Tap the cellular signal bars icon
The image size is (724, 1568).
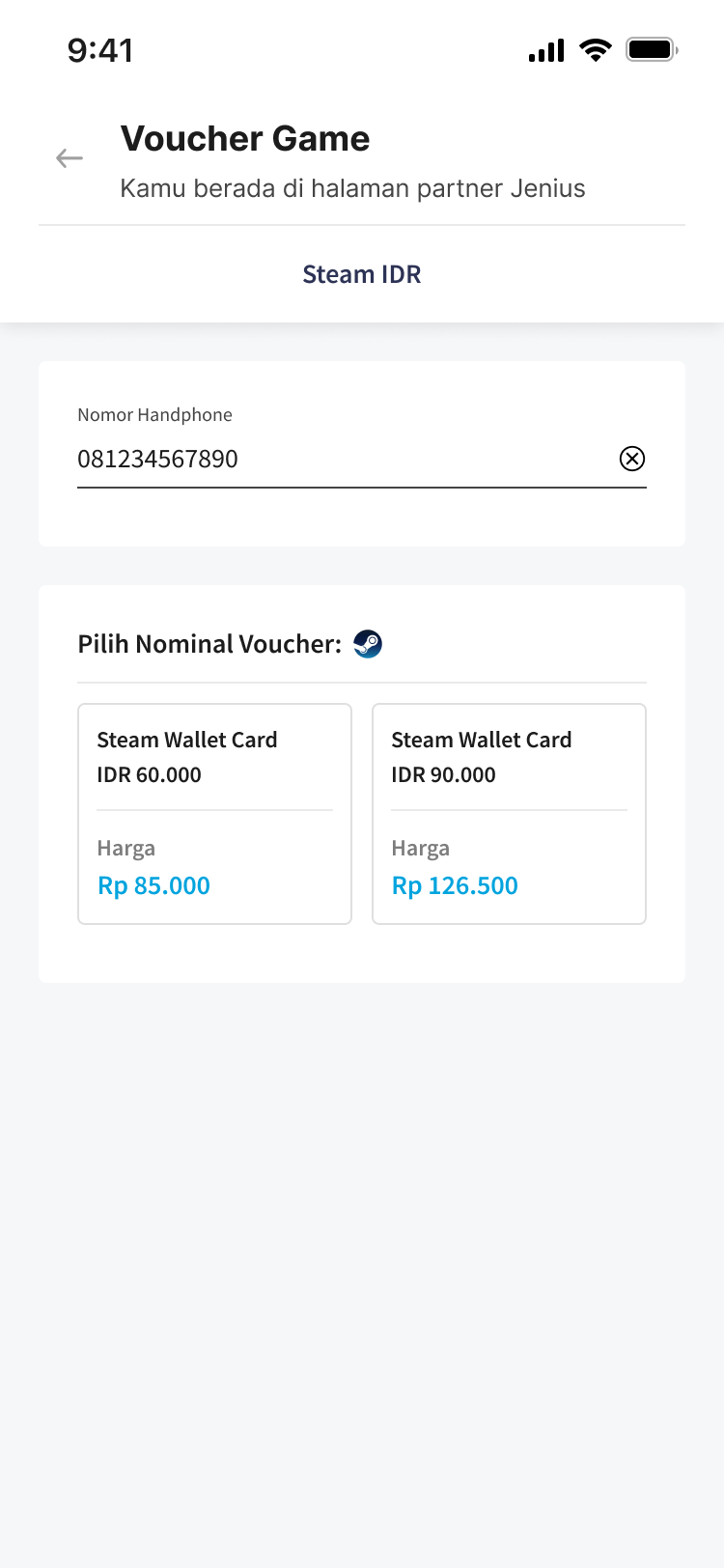546,50
